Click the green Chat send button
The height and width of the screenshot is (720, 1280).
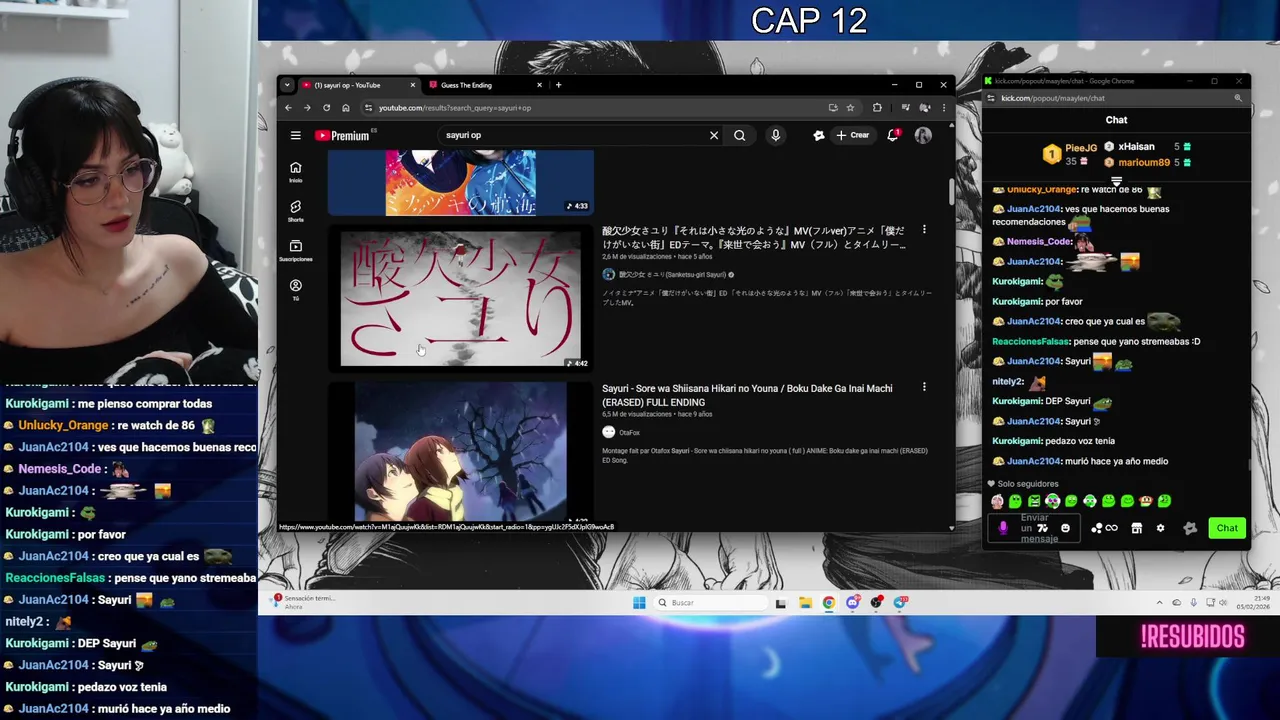[x=1227, y=528]
